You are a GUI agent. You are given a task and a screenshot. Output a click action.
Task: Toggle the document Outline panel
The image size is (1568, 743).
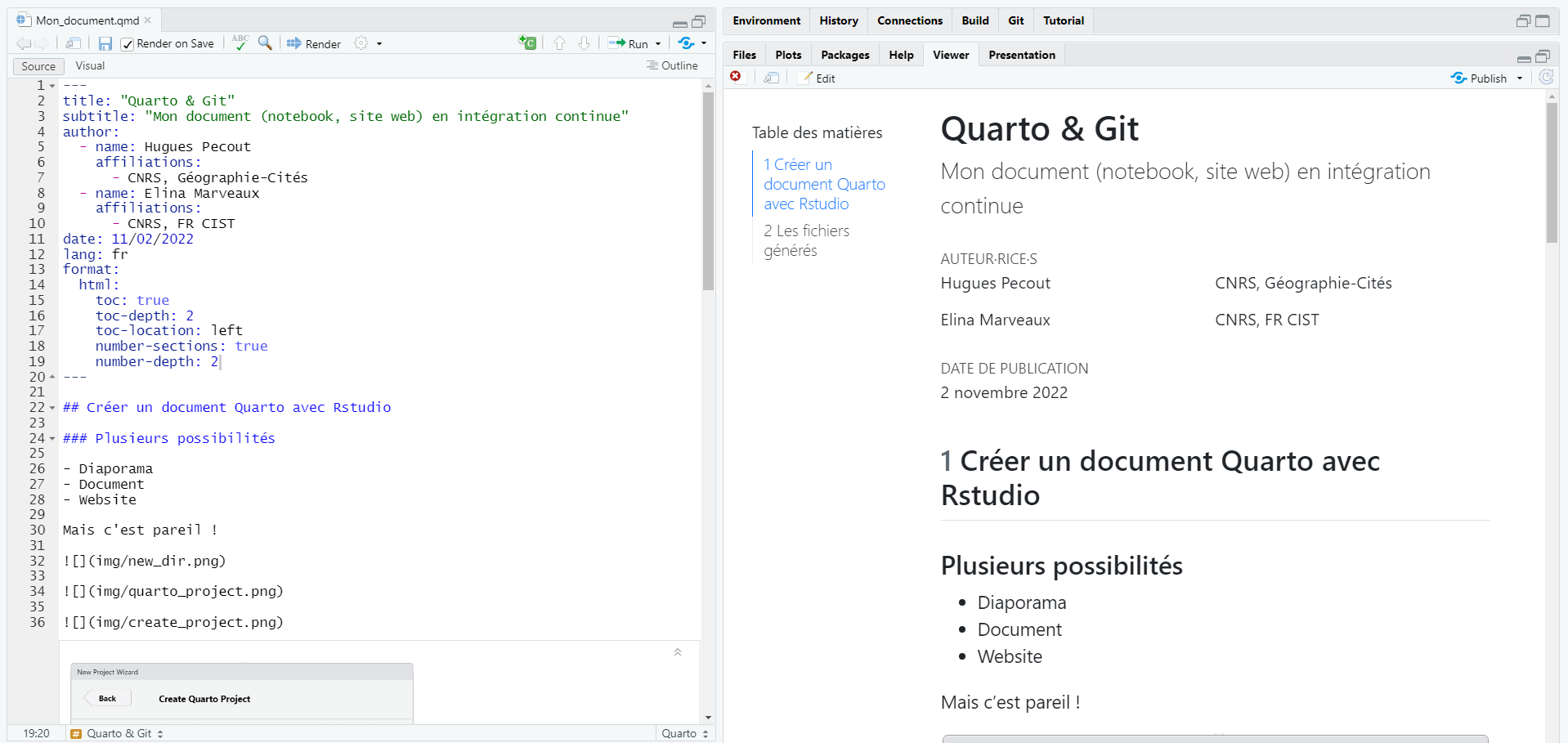pos(672,65)
